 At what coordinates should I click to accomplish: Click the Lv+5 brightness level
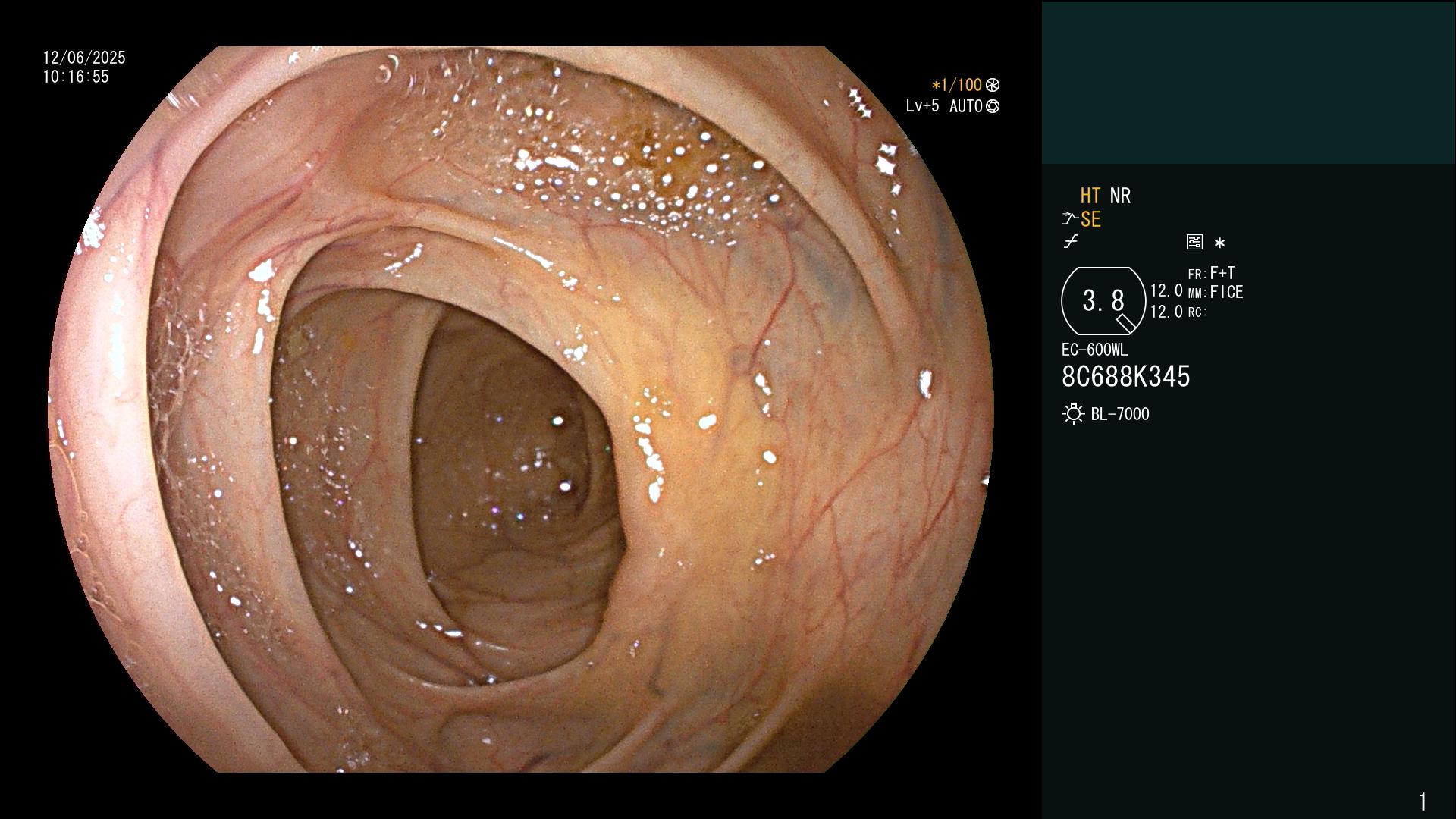click(922, 106)
